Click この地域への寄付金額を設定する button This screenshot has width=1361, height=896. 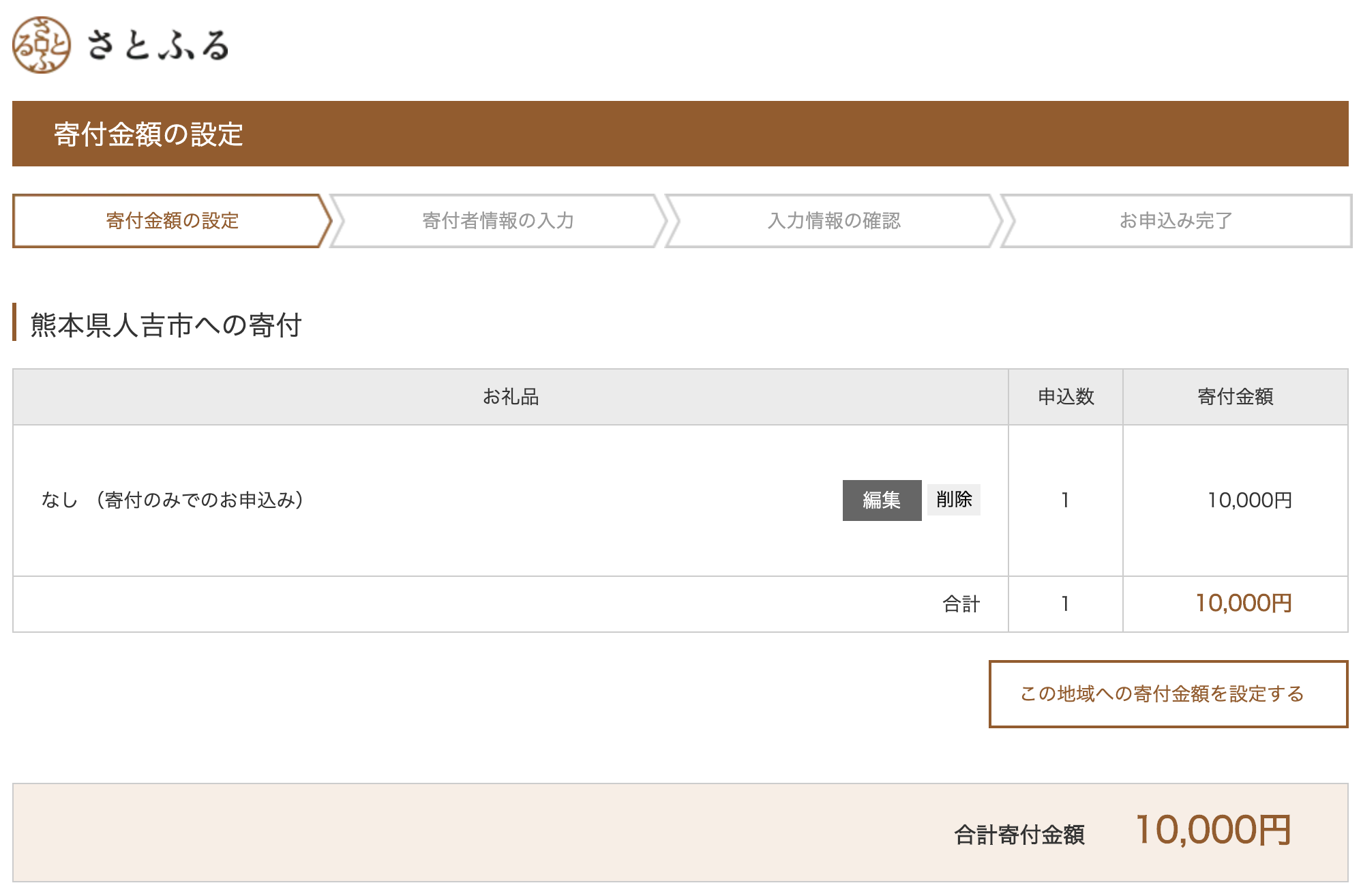click(1168, 693)
